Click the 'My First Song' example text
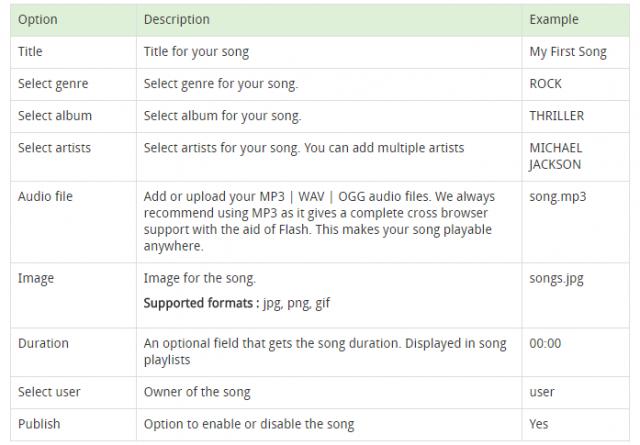 coord(568,52)
